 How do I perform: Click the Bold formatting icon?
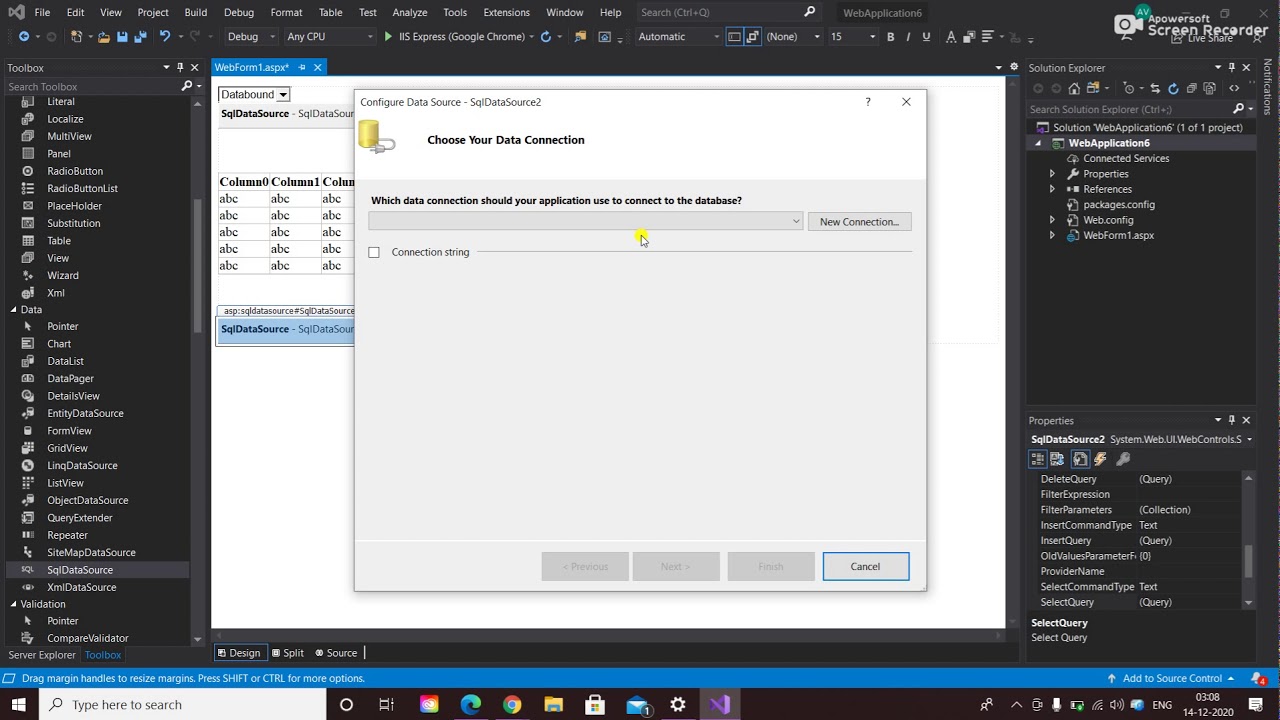pos(890,36)
